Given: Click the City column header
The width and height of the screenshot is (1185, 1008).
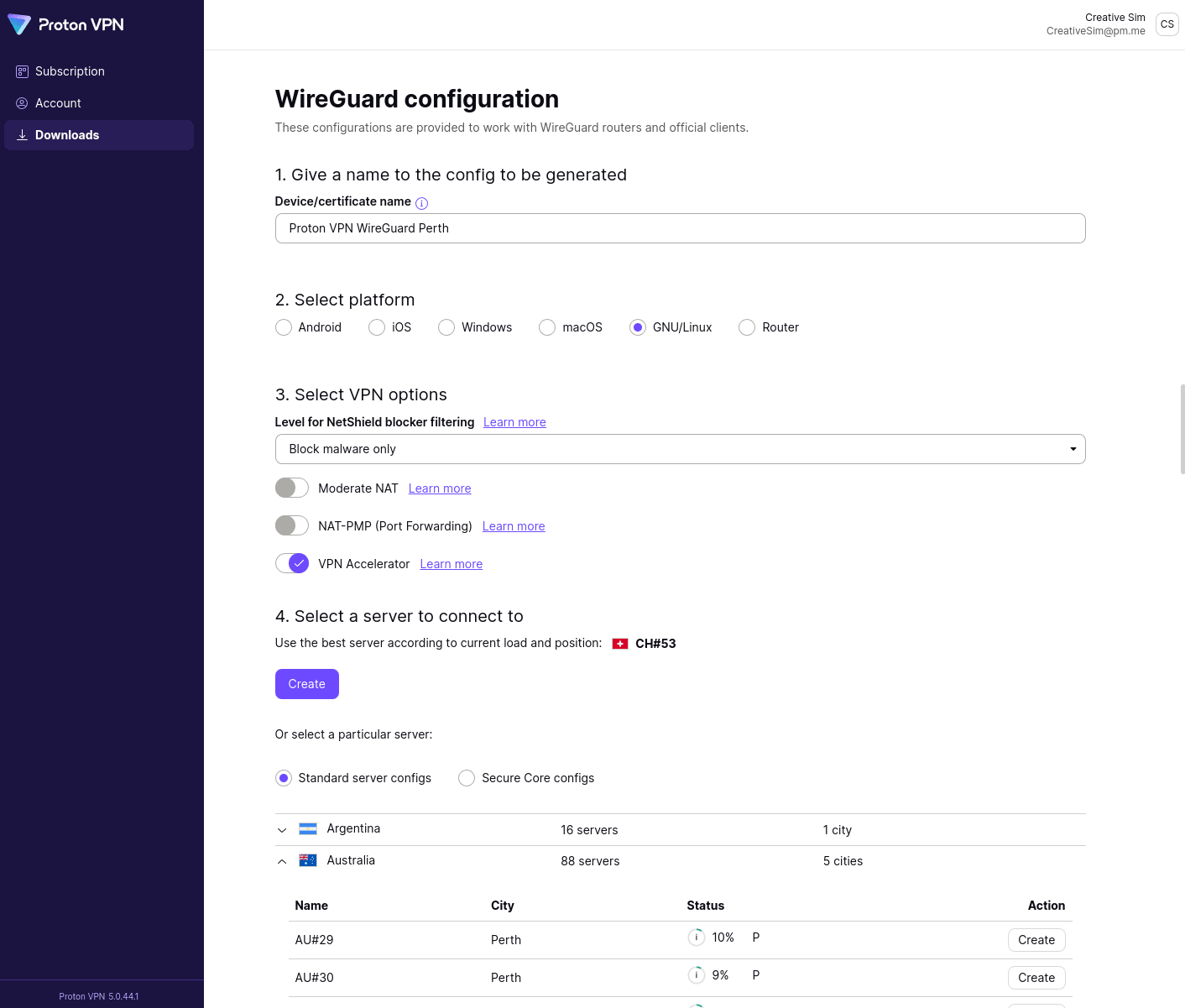Looking at the screenshot, I should coord(503,906).
